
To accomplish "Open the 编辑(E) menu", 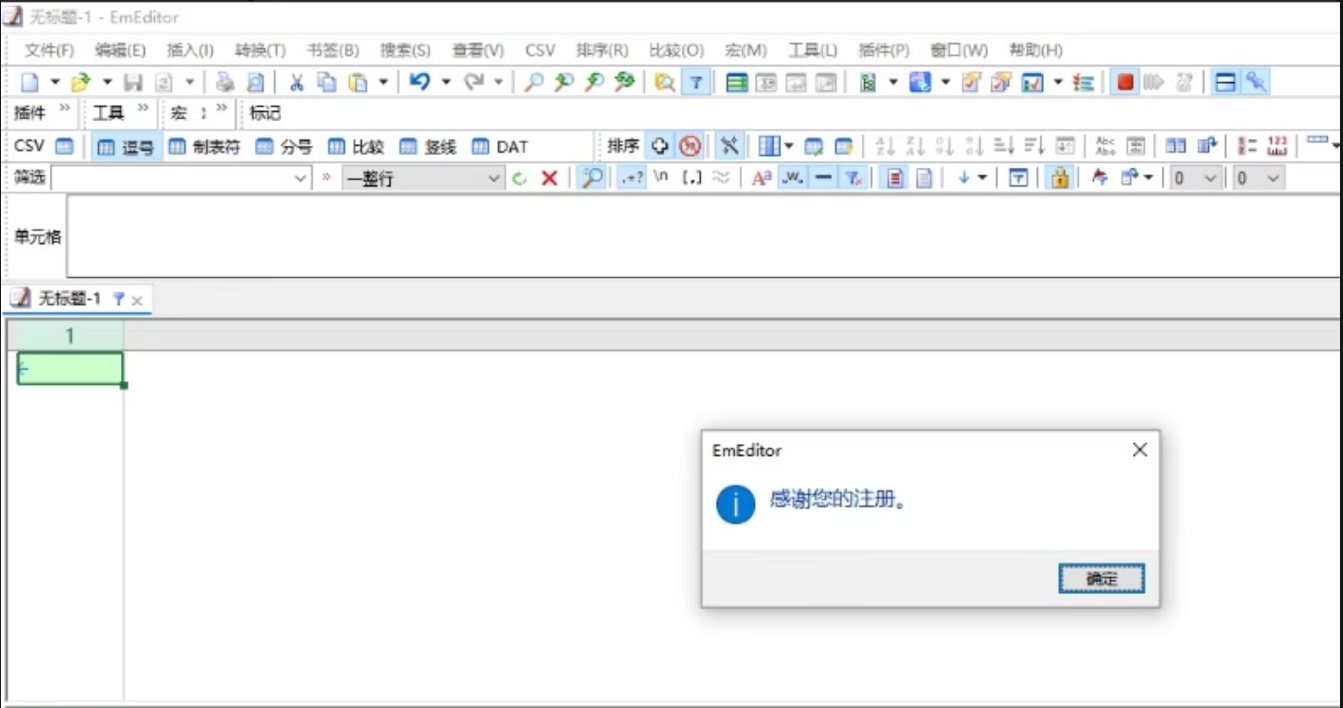I will click(x=120, y=50).
